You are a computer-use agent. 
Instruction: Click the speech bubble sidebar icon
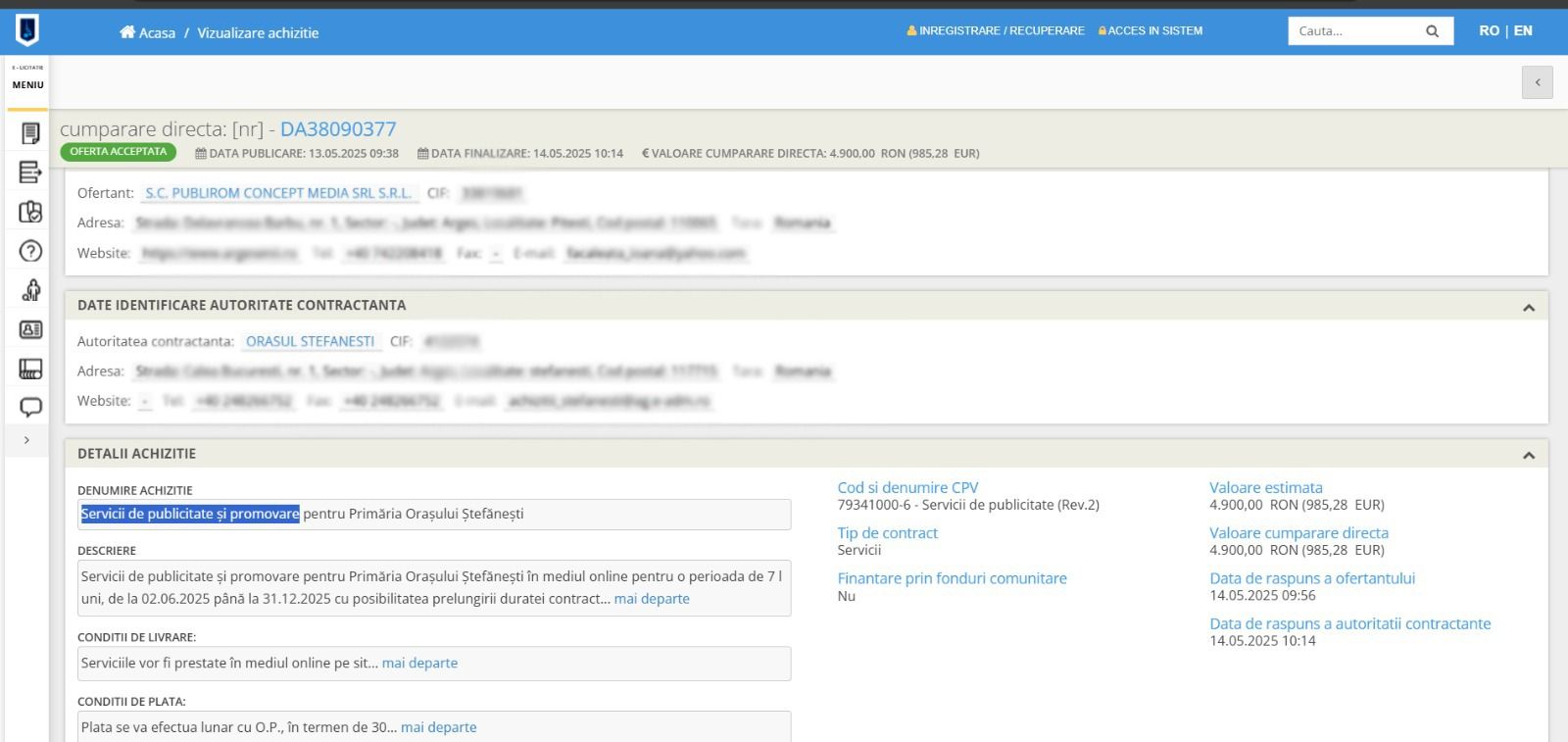click(x=30, y=407)
